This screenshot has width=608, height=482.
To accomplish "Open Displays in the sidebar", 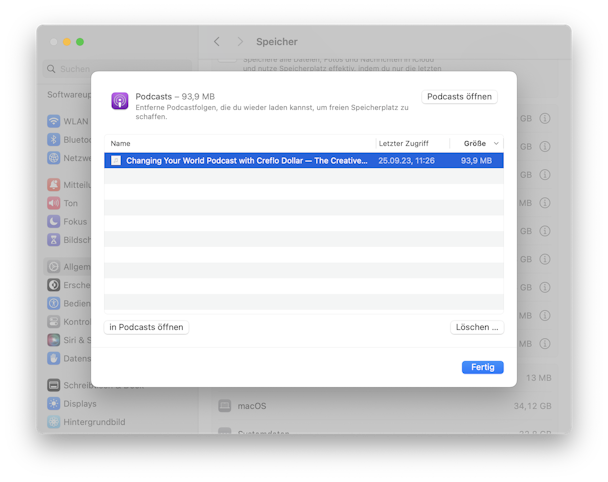I will tap(72, 404).
